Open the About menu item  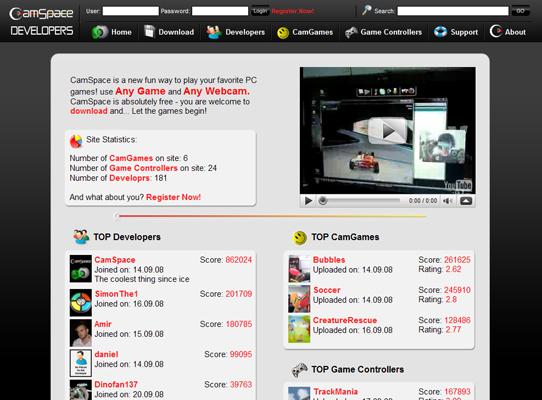point(515,32)
